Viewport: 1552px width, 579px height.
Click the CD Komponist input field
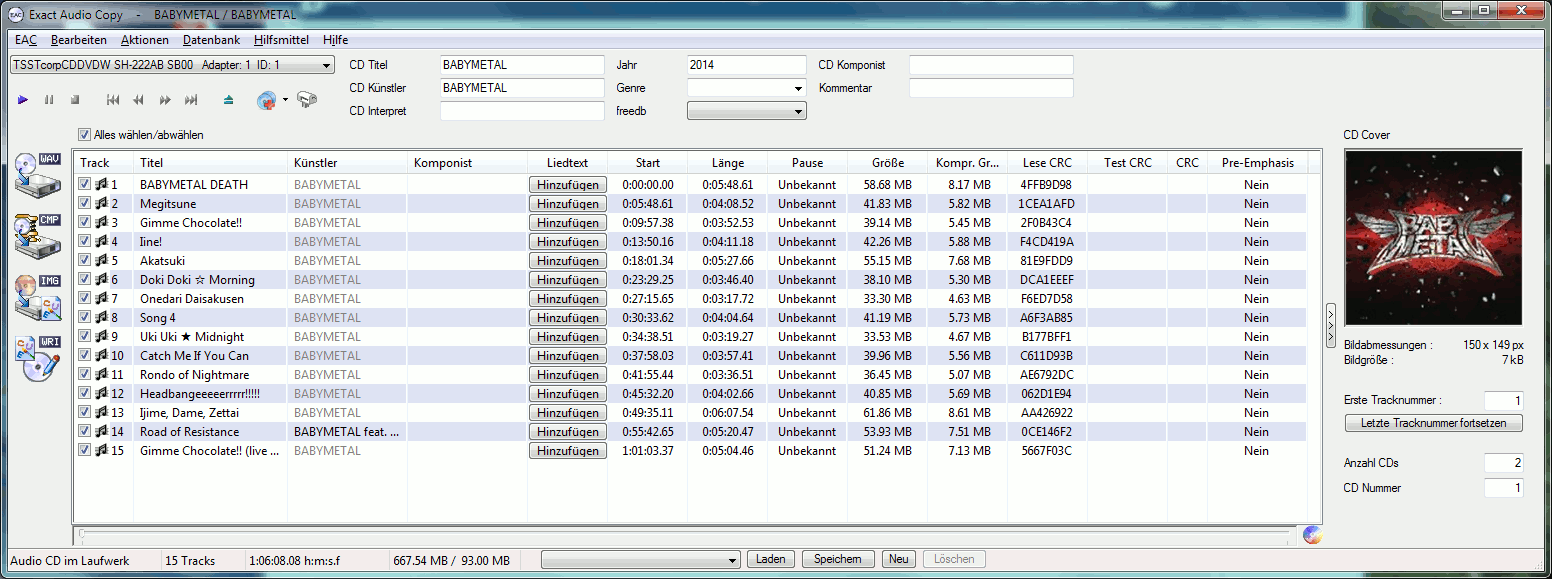click(x=991, y=65)
